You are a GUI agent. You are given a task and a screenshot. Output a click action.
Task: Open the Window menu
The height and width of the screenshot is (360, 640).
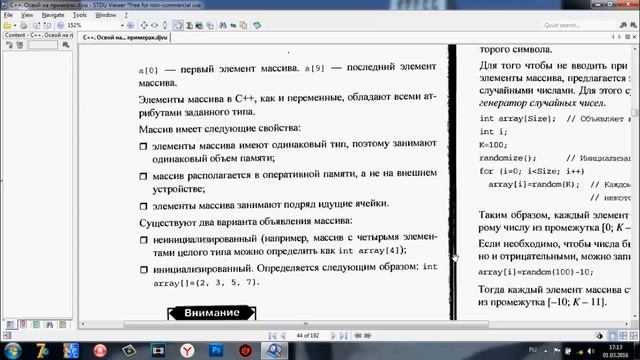(x=105, y=15)
